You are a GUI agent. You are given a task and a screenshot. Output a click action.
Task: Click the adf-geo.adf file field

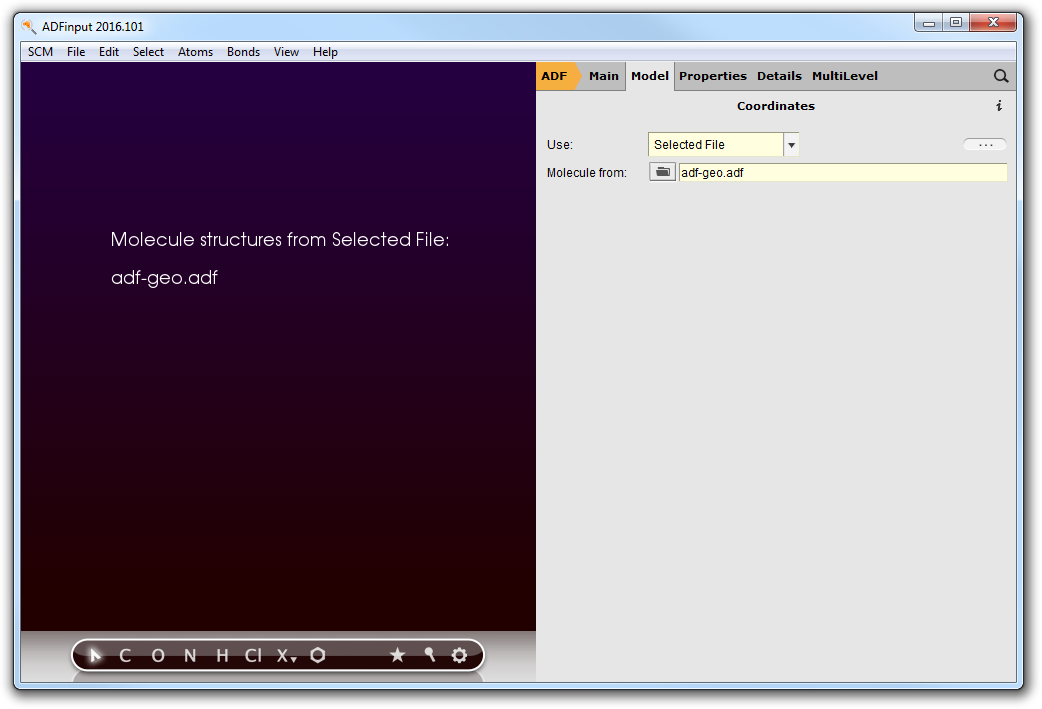coord(843,172)
